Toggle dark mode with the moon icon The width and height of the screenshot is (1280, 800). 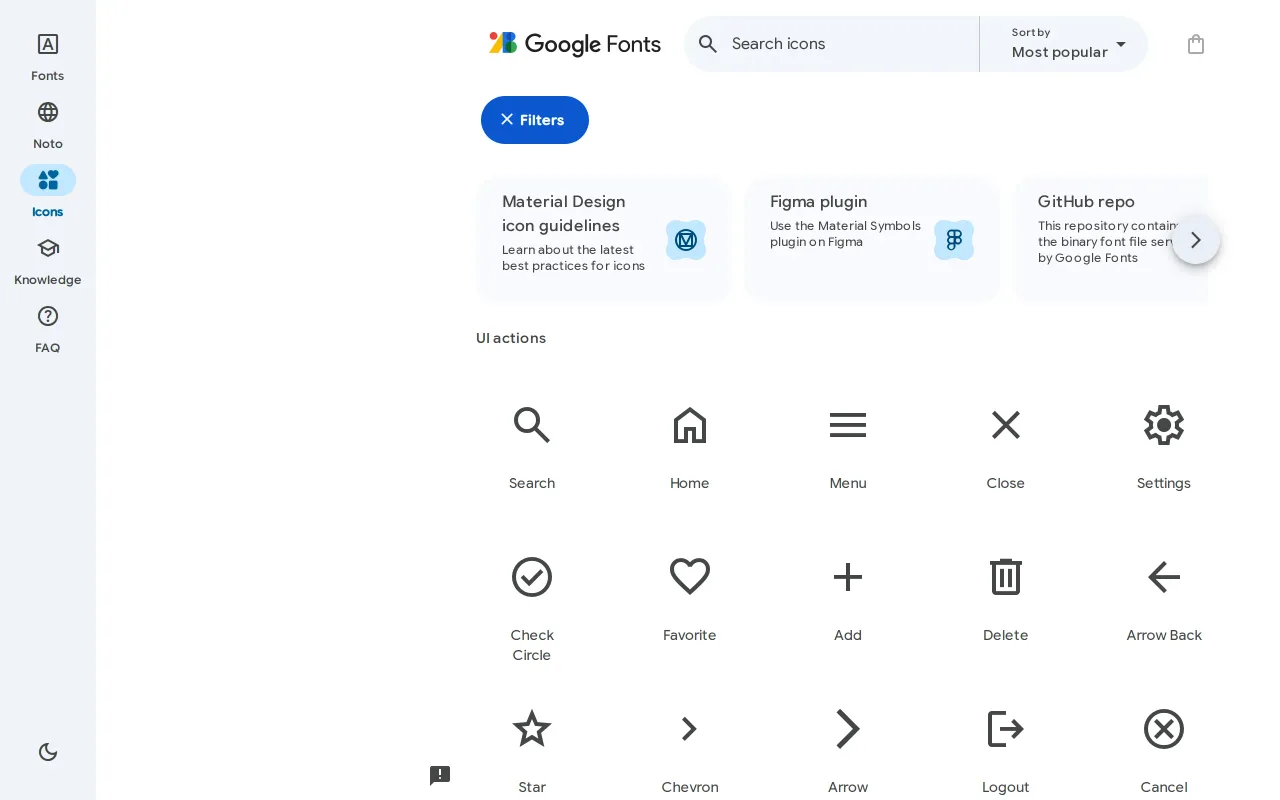click(x=48, y=752)
